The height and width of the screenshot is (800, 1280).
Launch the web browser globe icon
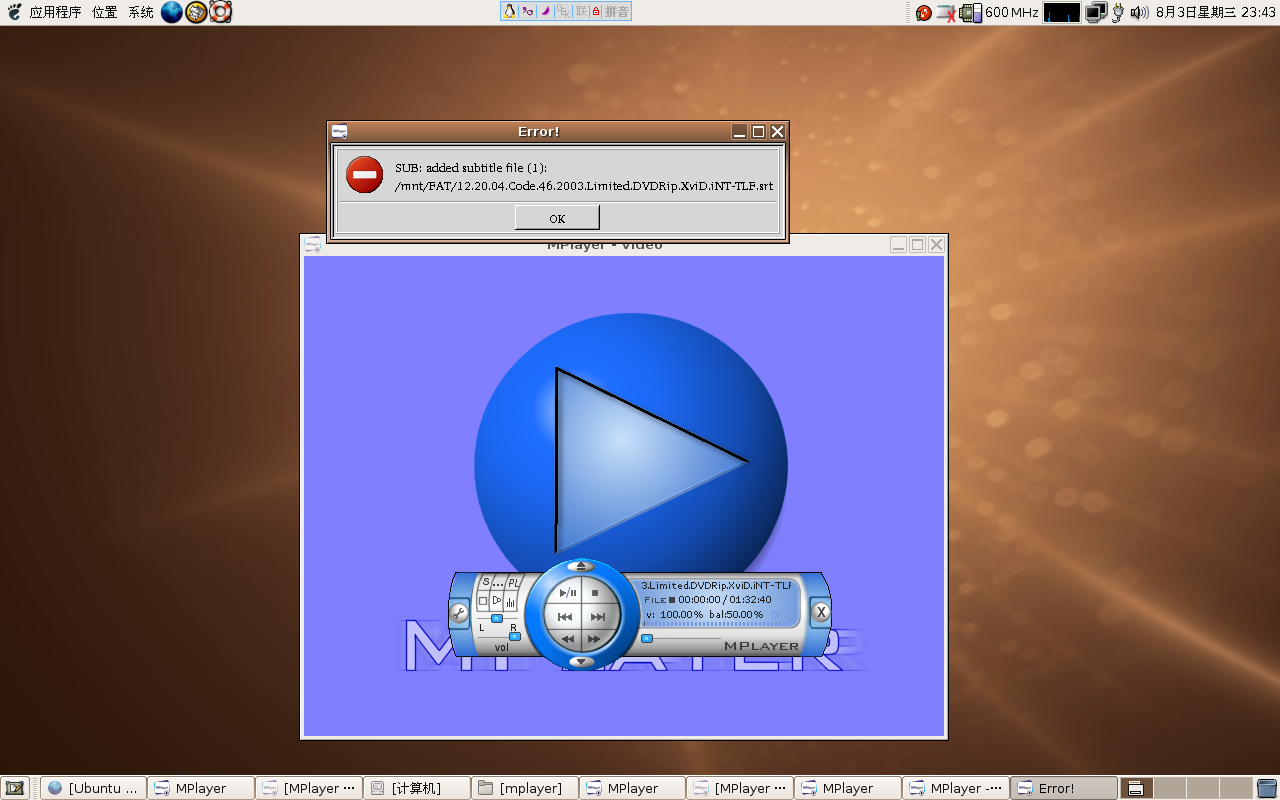tap(172, 12)
